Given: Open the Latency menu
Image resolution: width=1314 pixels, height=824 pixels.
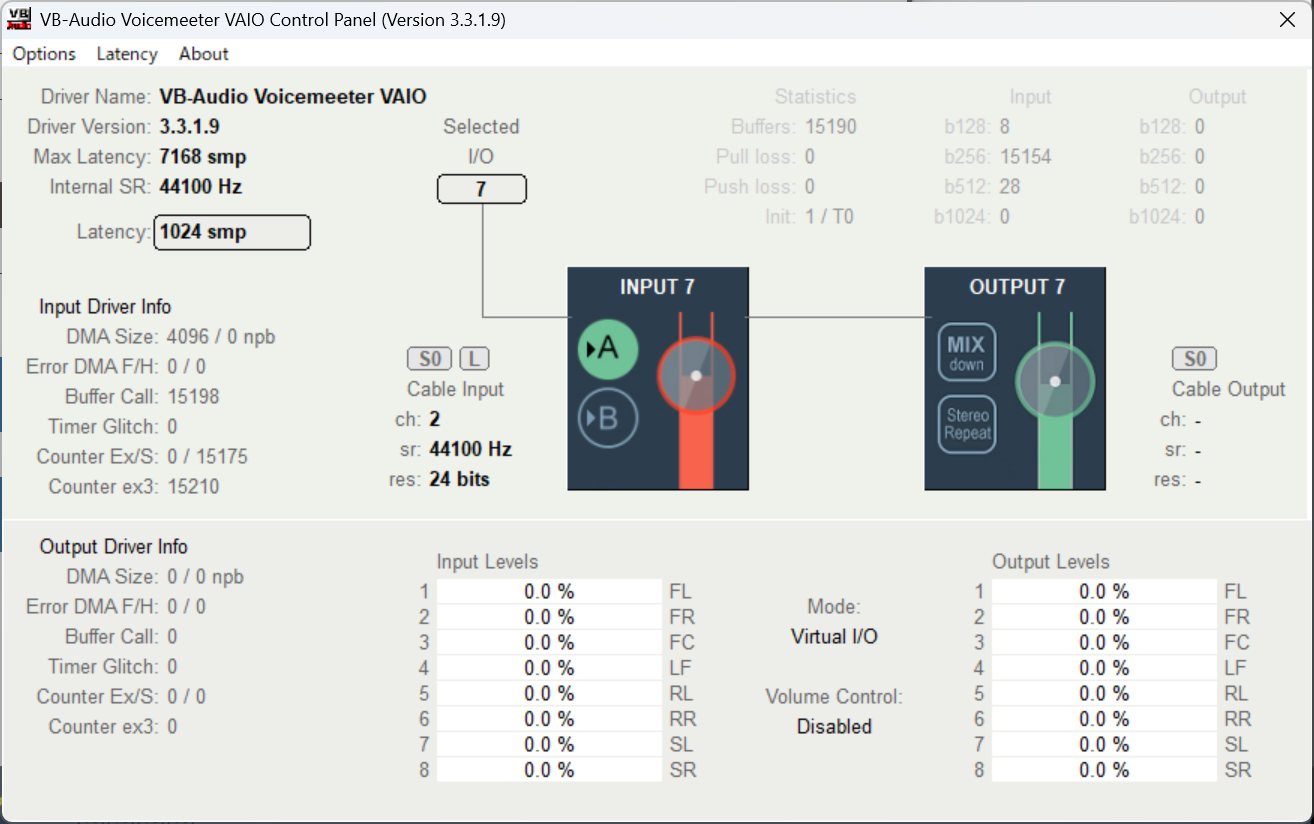Looking at the screenshot, I should (x=127, y=54).
